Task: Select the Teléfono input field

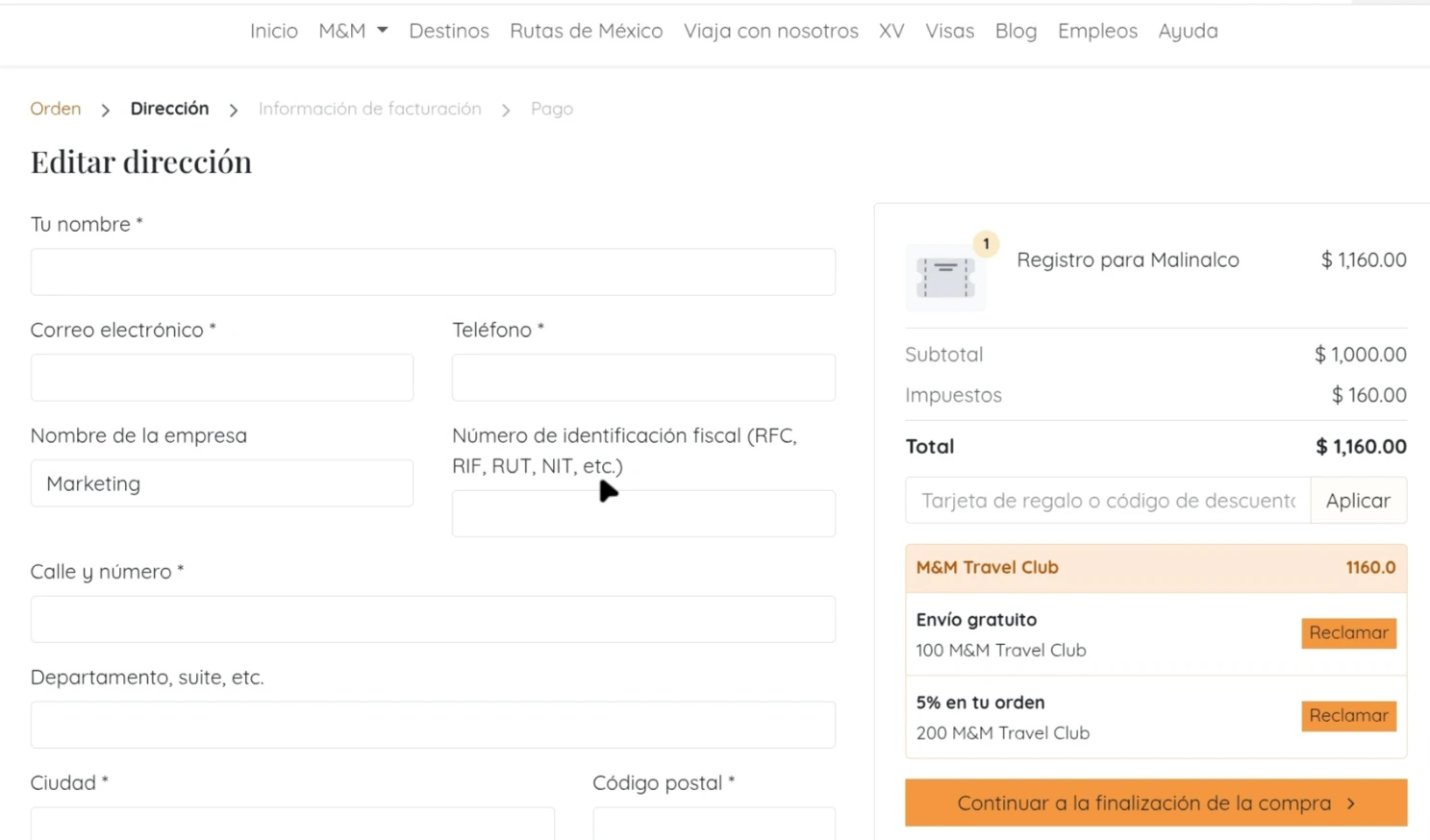Action: (643, 378)
